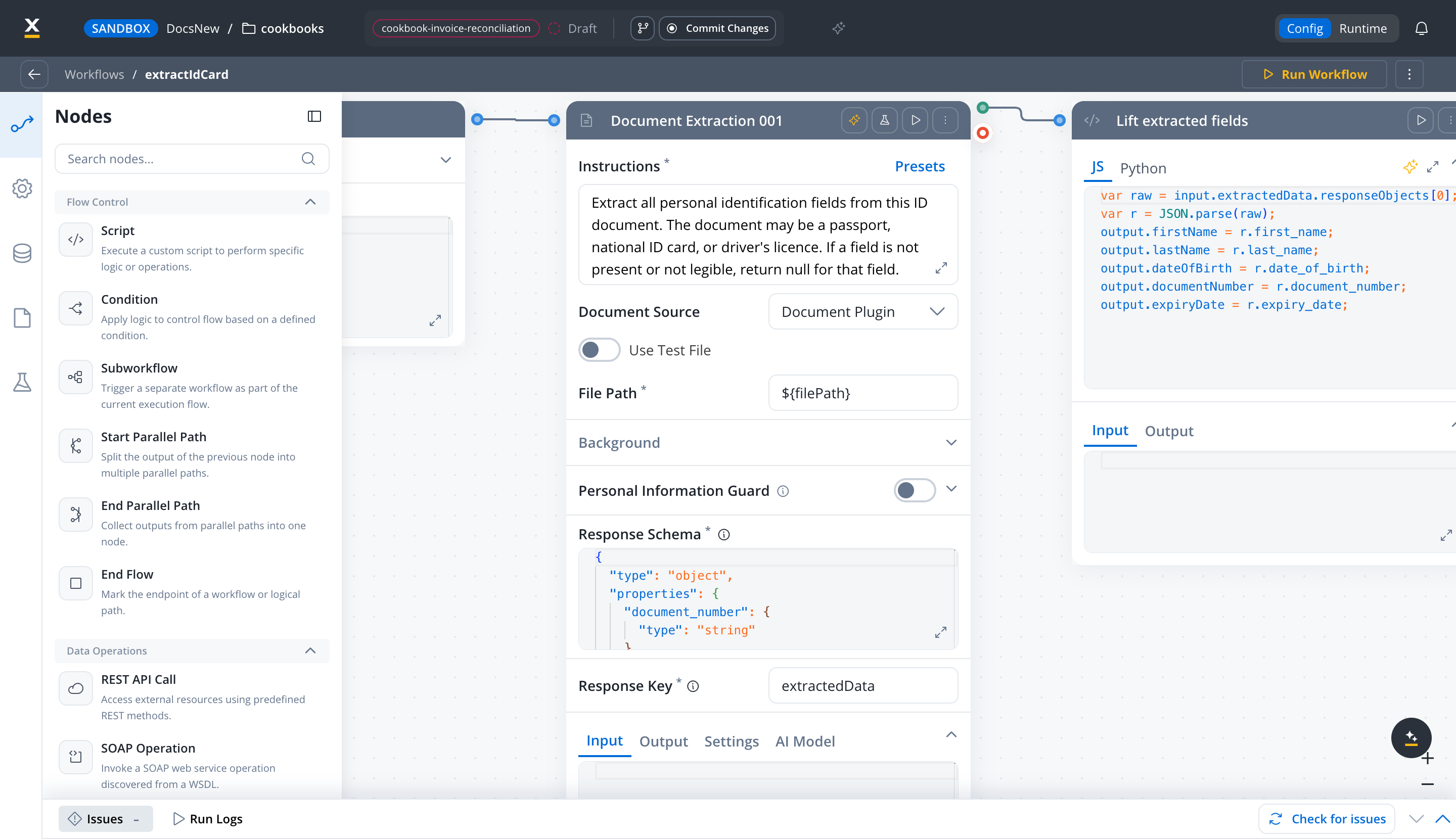Open the git branch icon button
Screen dimensions: 1456x839
coord(642,28)
